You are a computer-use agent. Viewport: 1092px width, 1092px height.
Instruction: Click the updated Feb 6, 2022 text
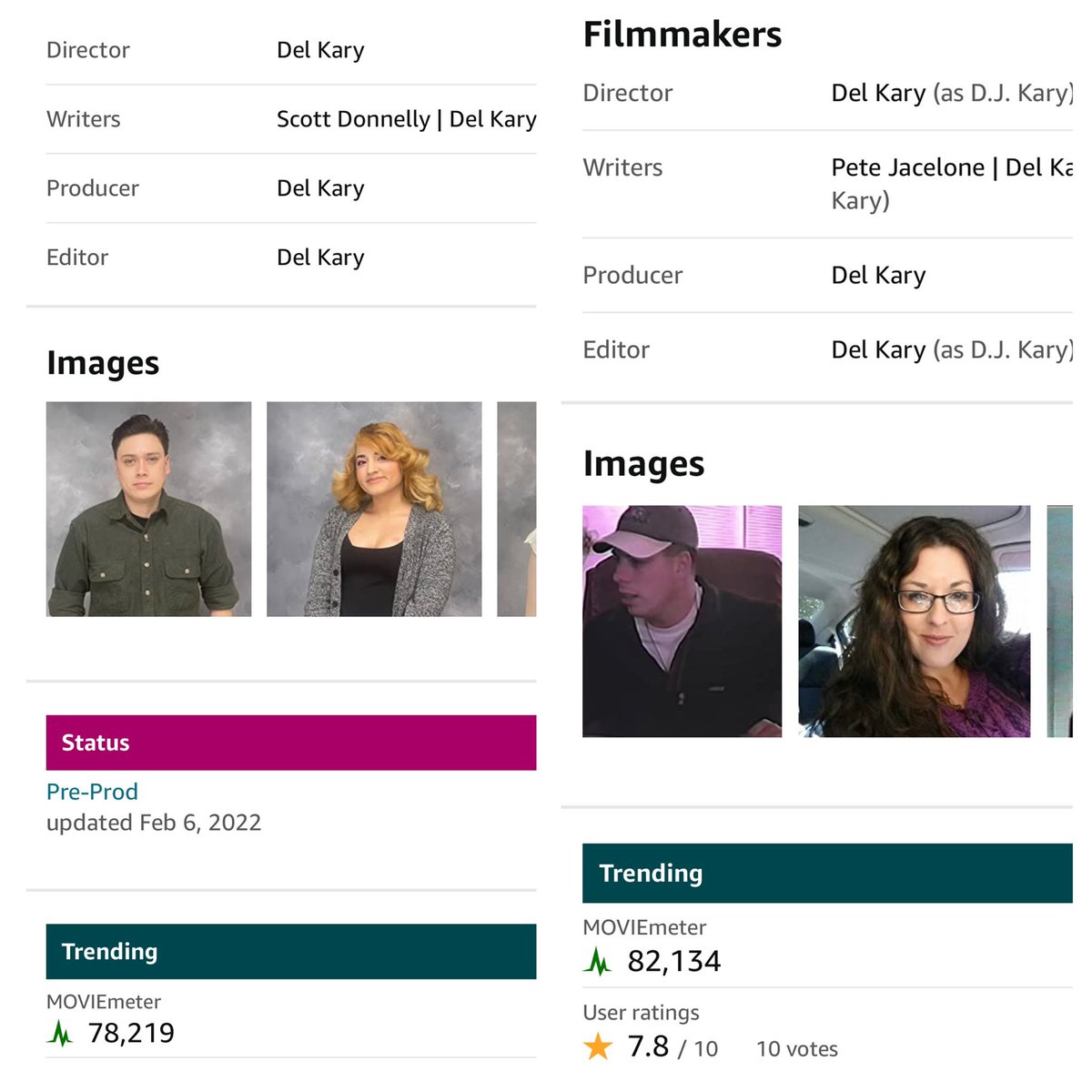click(x=154, y=823)
